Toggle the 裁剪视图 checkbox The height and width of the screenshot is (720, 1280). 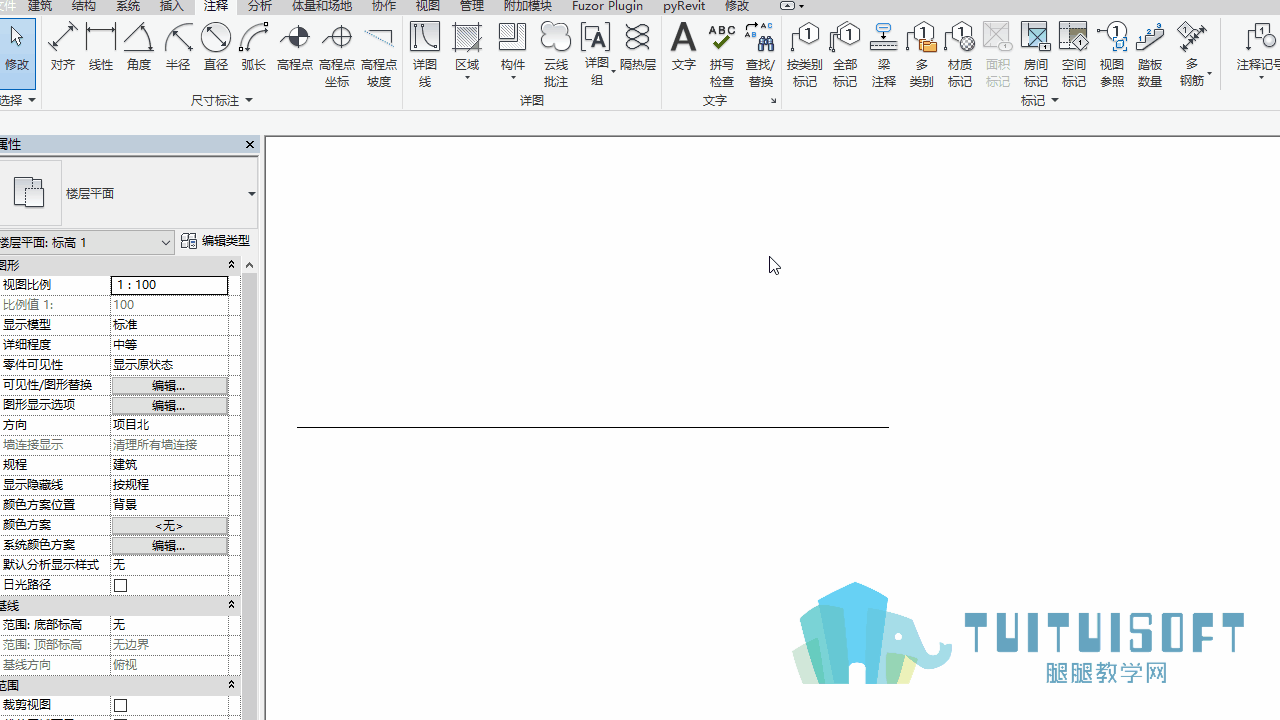tap(120, 705)
